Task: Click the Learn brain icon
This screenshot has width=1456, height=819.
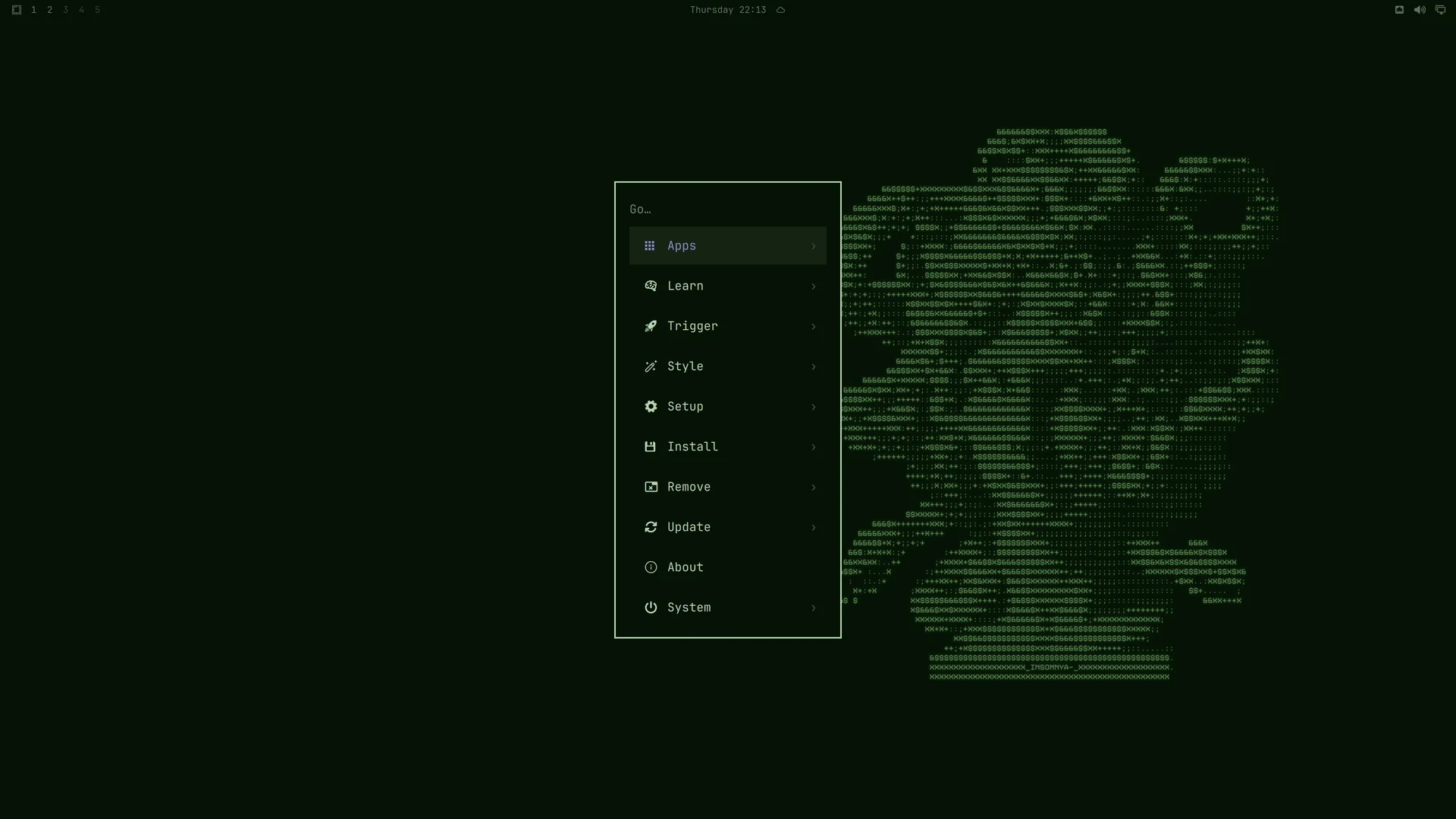Action: [651, 286]
